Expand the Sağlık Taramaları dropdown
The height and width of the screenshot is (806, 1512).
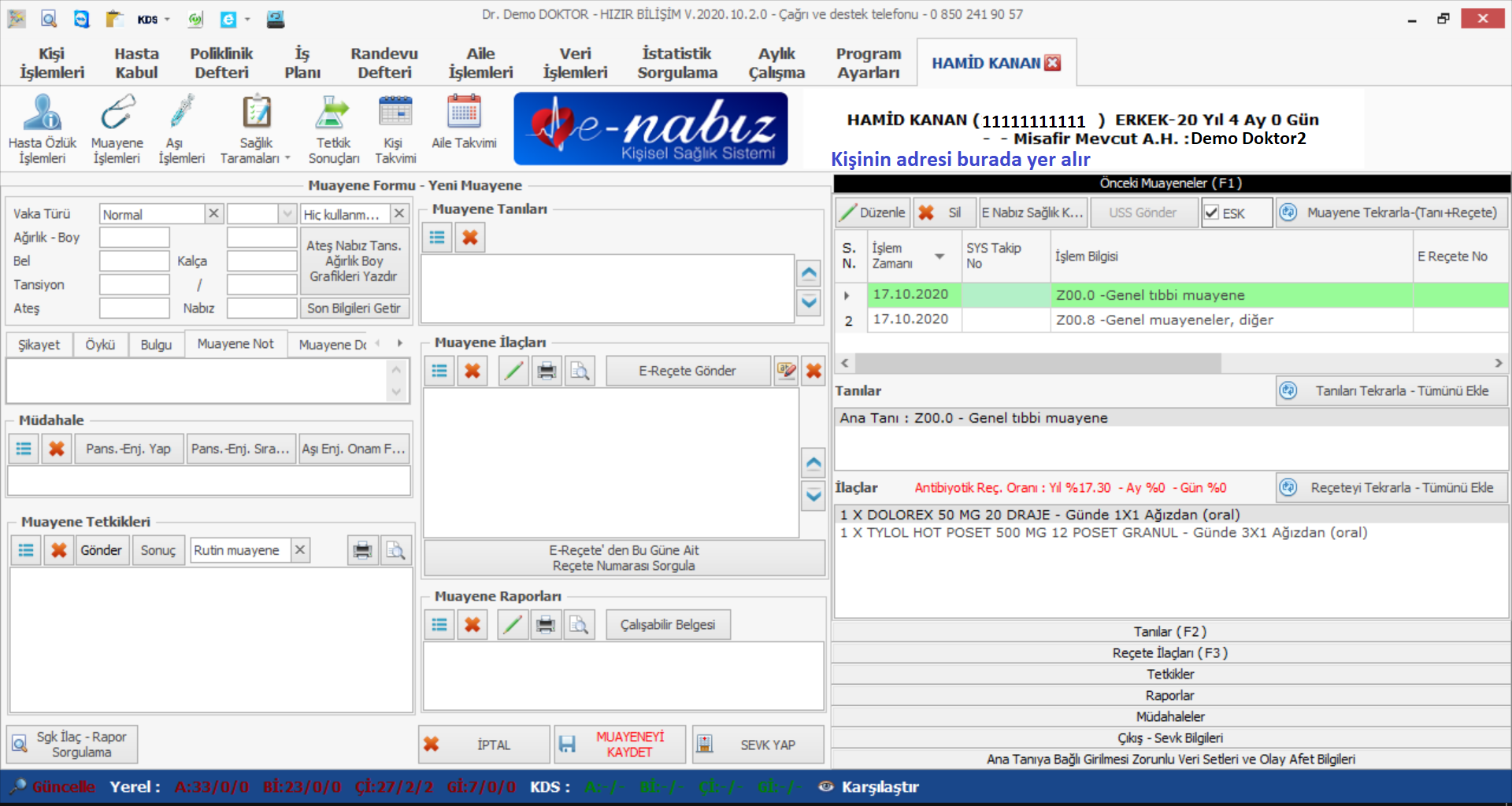click(287, 158)
